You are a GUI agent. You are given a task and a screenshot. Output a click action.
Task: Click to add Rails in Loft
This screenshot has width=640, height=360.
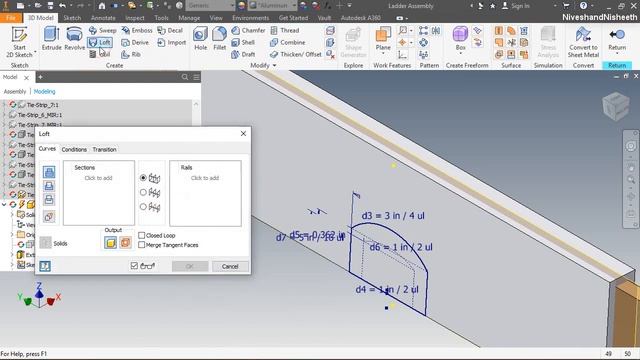pyautogui.click(x=205, y=178)
